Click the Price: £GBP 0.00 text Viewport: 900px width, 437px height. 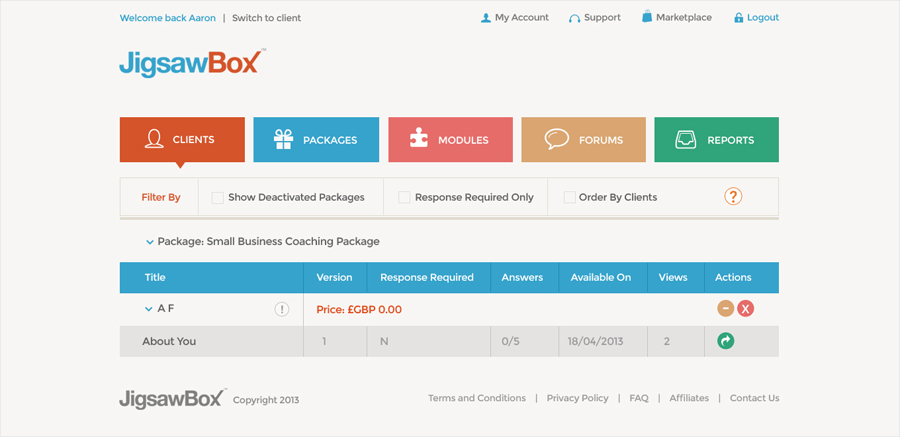(x=359, y=310)
